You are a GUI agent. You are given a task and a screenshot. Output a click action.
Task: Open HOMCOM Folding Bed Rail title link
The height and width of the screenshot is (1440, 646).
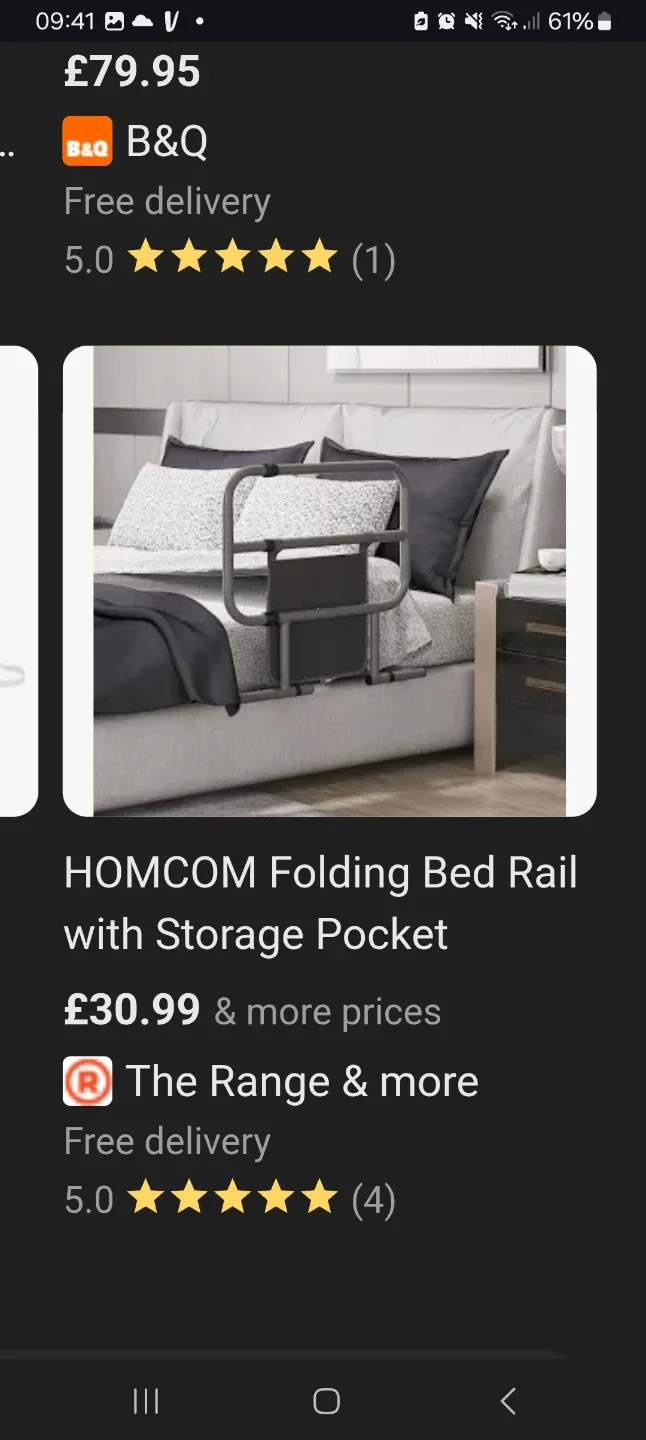pos(321,903)
